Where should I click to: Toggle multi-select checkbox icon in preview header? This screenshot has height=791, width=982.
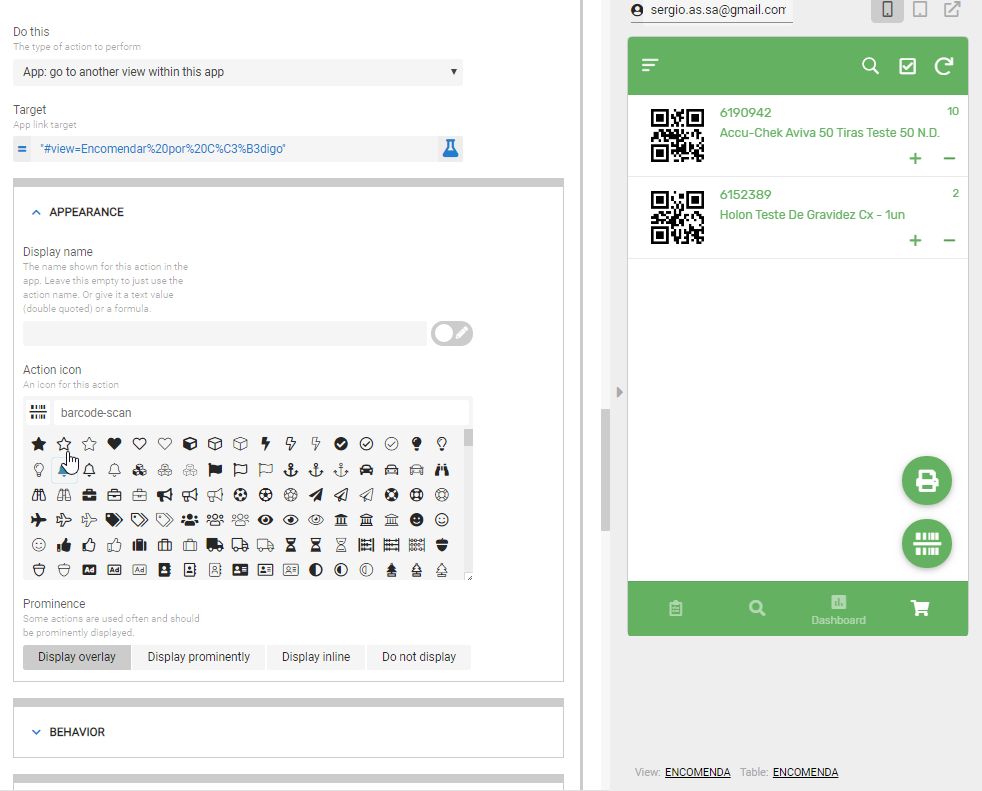coord(907,66)
